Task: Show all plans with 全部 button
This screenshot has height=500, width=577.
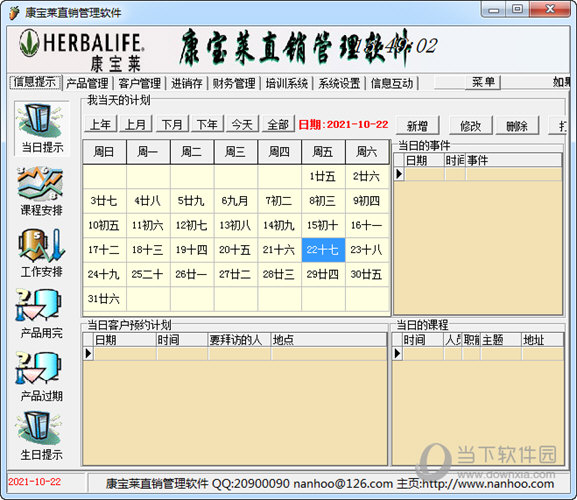Action: pos(278,124)
